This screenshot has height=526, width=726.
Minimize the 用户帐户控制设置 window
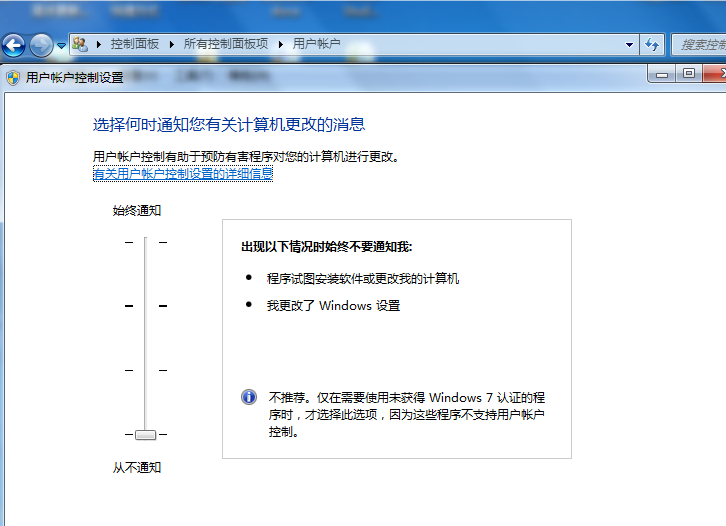[662, 74]
